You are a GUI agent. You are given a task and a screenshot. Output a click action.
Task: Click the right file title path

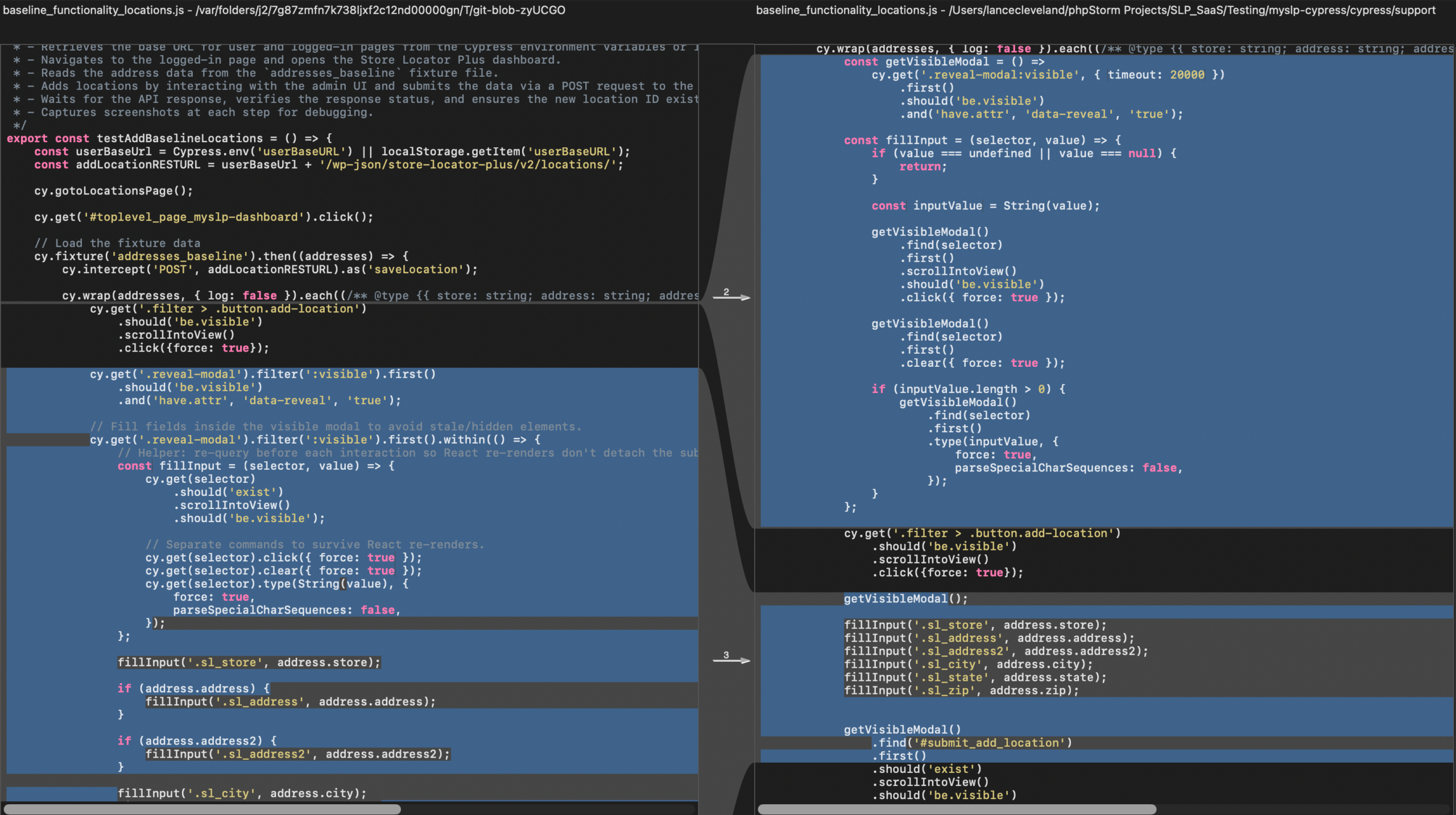[x=1095, y=10]
